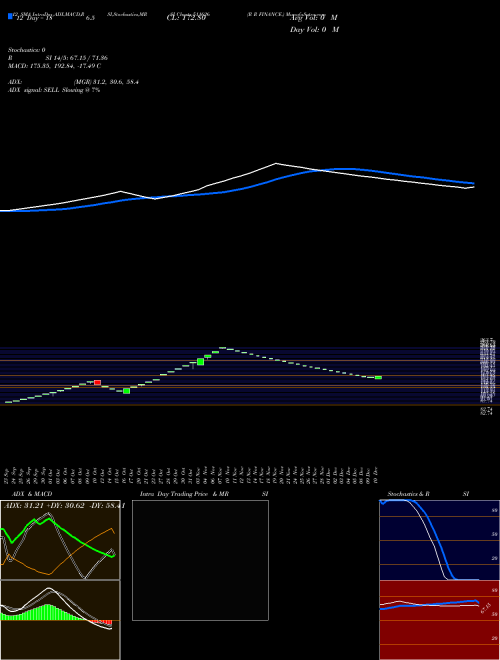Select the 'Day Vol: 0 M' readout
The height and width of the screenshot is (660, 500).
[314, 29]
